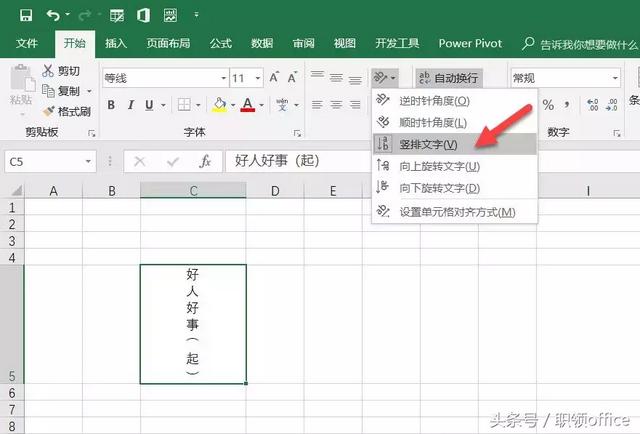Open fill color dropdown arrow
The height and width of the screenshot is (434, 640).
click(233, 105)
